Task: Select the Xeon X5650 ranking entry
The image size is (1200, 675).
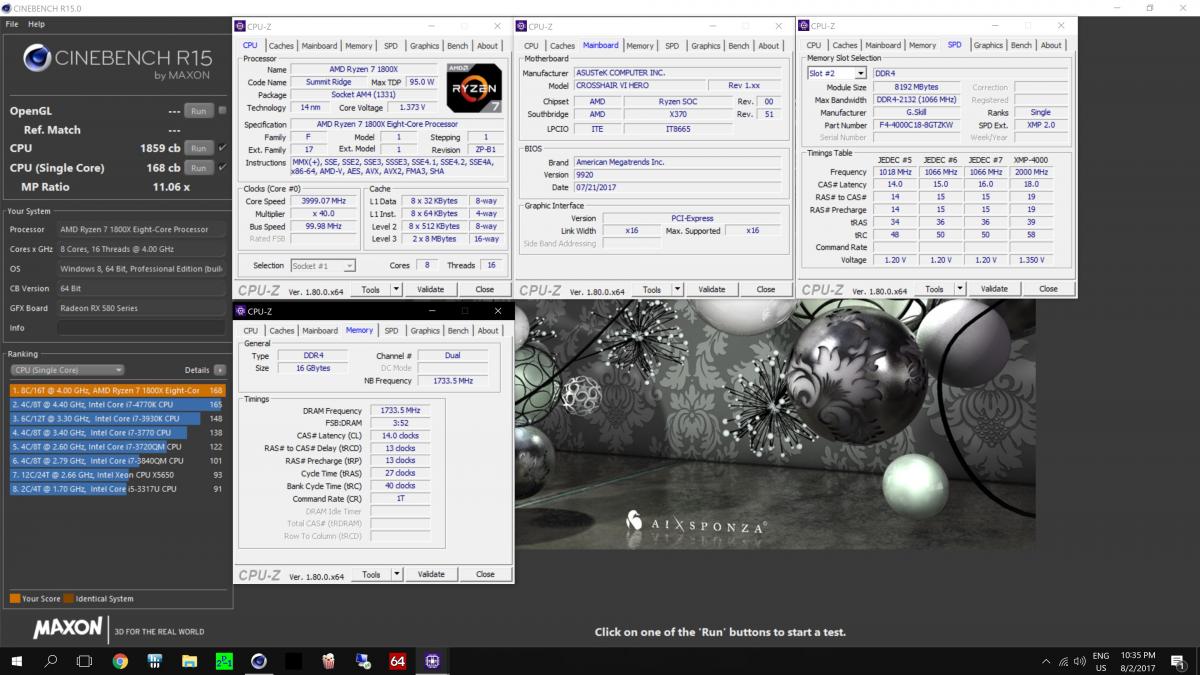Action: 117,475
